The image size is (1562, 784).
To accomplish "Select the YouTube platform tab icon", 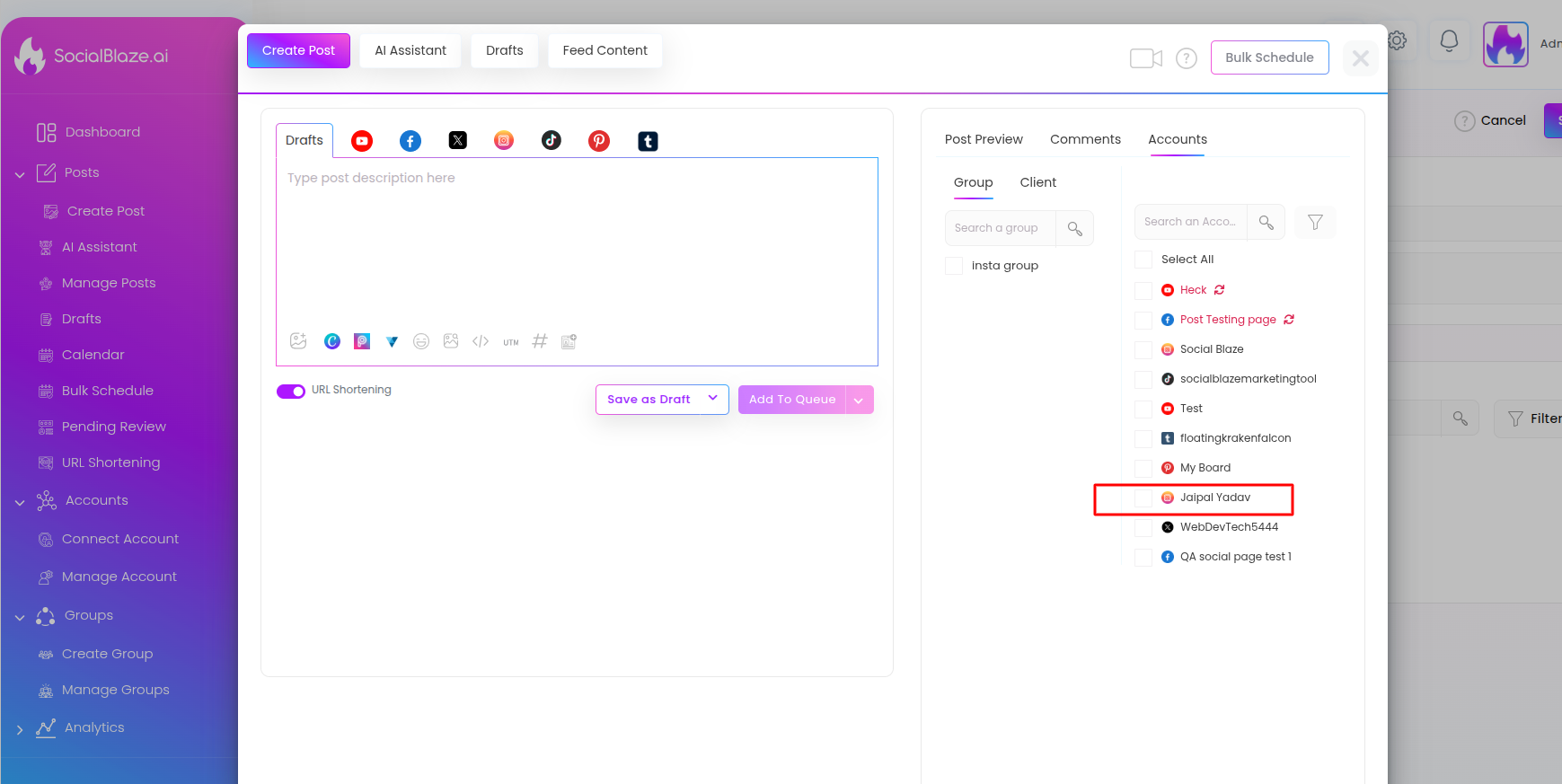I will 362,141.
